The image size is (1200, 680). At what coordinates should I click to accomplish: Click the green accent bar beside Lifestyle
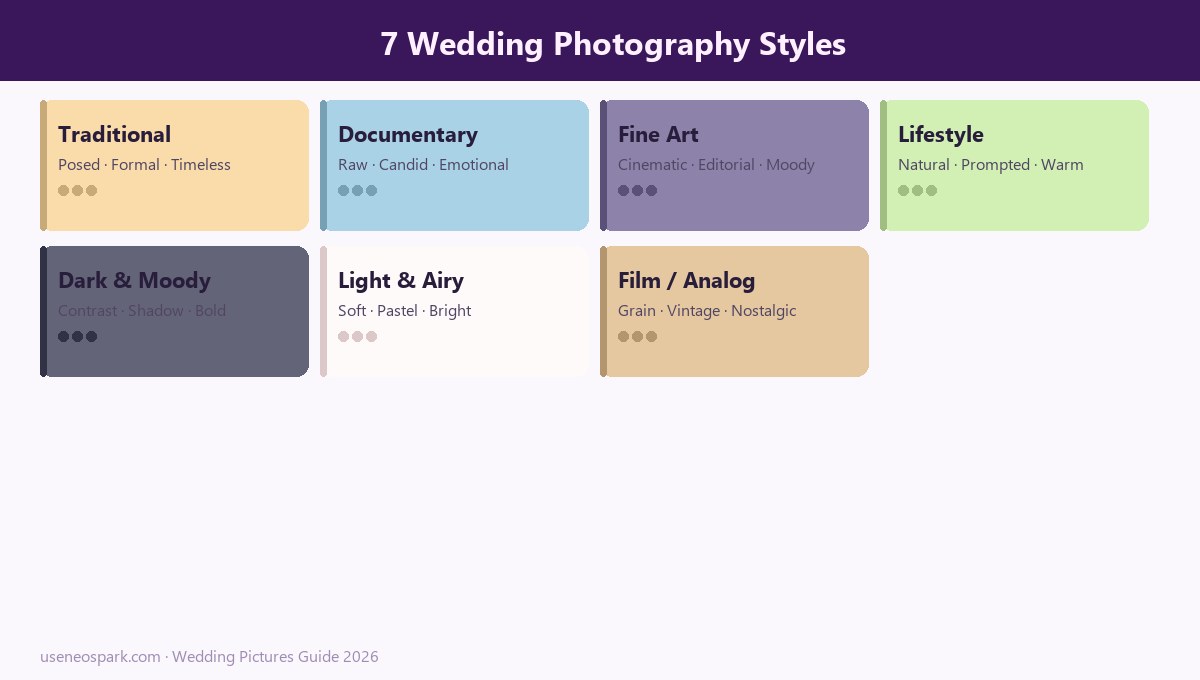click(x=883, y=165)
